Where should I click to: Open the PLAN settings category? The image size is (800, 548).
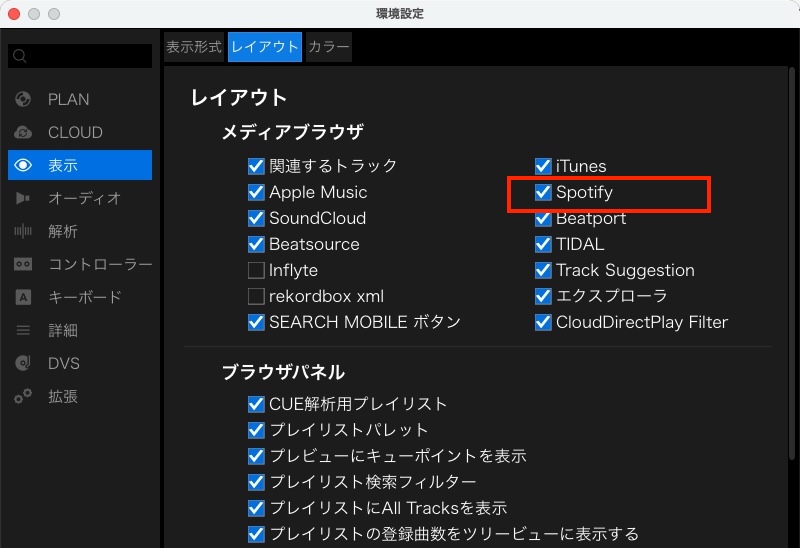pos(80,99)
